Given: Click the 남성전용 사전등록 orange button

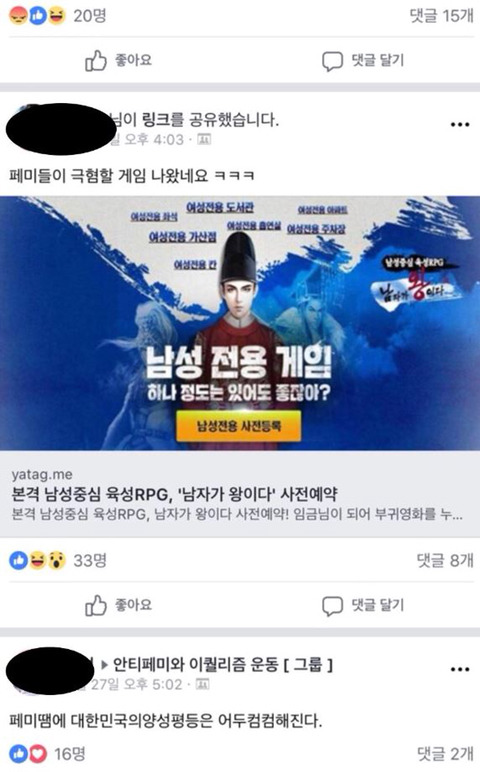Looking at the screenshot, I should pos(239,426).
